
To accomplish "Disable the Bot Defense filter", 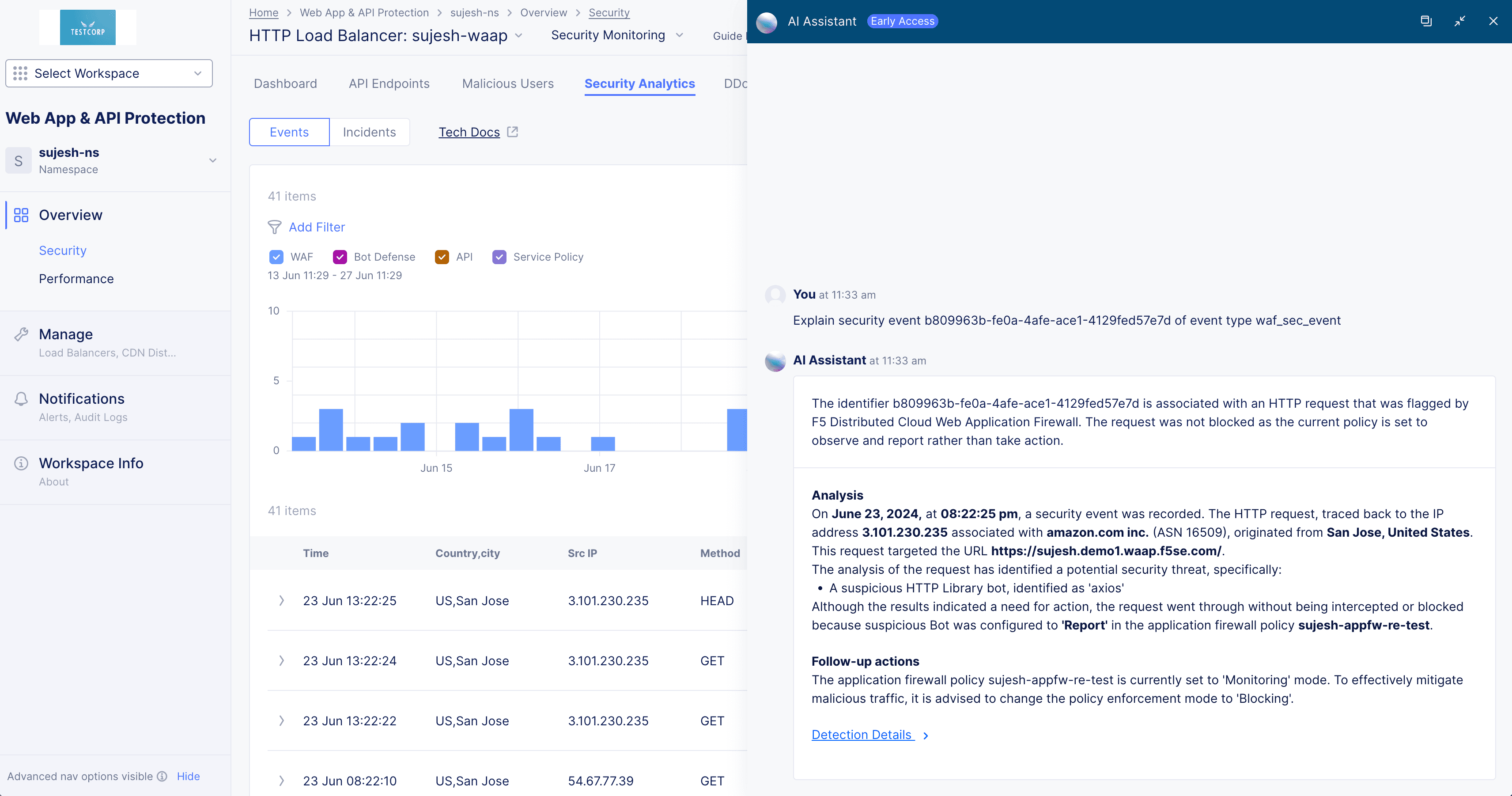I will pyautogui.click(x=340, y=257).
